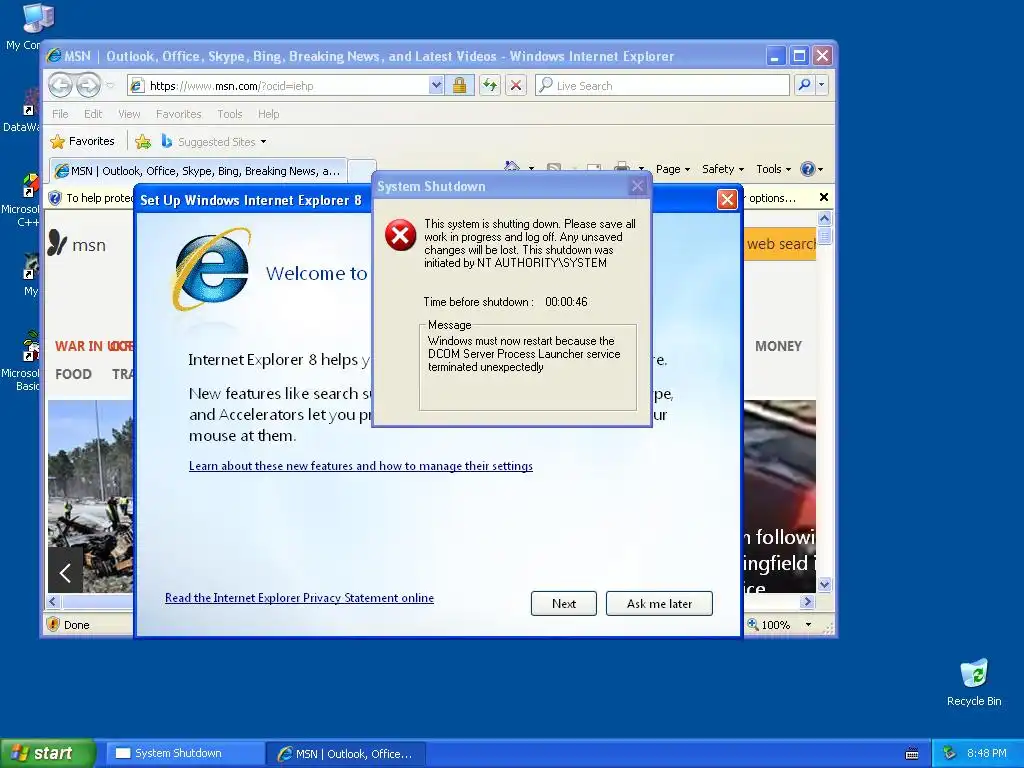Click vertical scrollbar down arrow in IE
The width and height of the screenshot is (1024, 768).
tap(824, 584)
